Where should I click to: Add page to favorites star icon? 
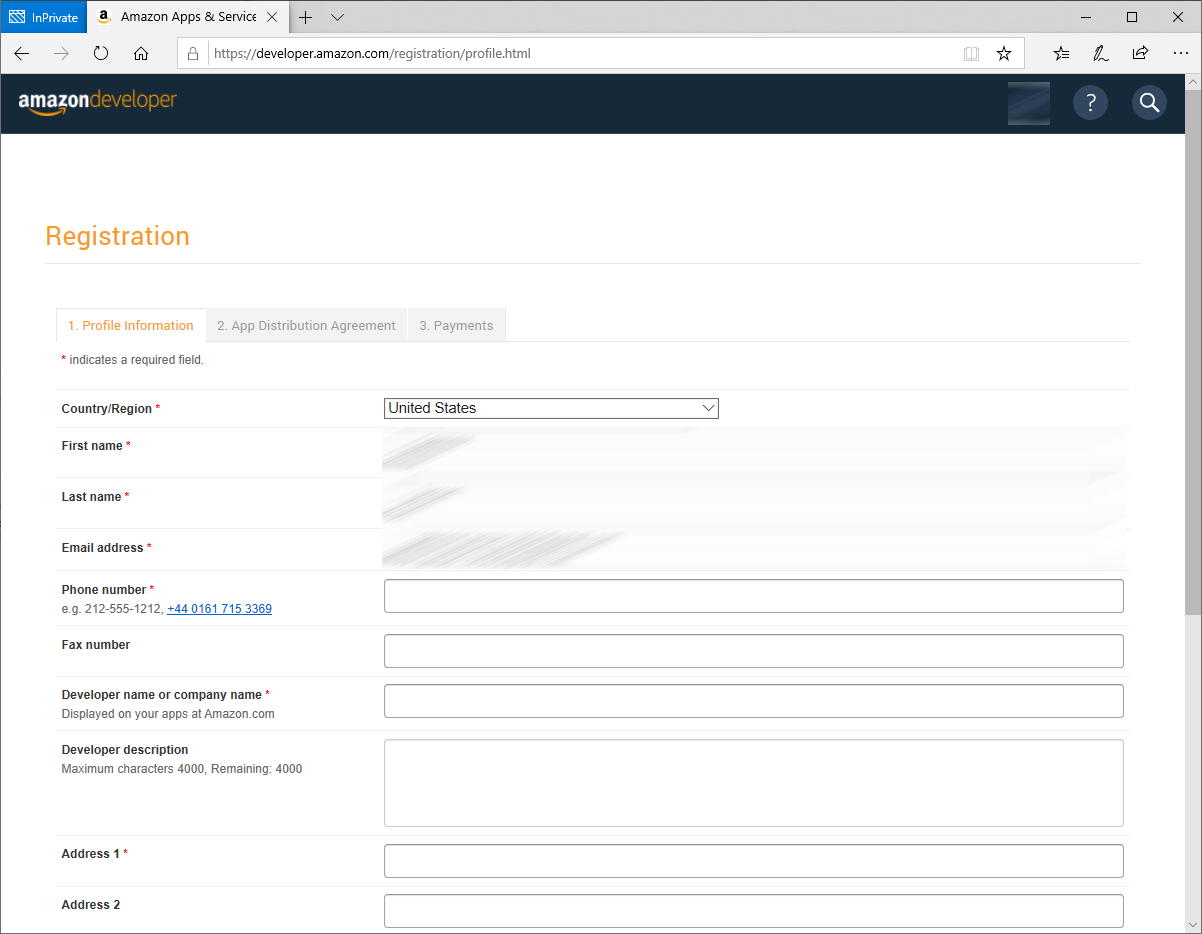click(x=1003, y=54)
